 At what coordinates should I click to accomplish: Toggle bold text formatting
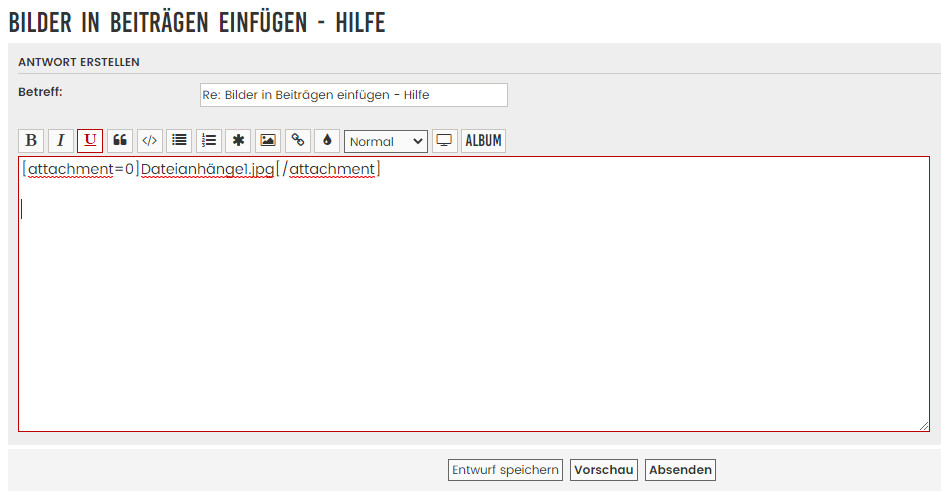(x=31, y=141)
